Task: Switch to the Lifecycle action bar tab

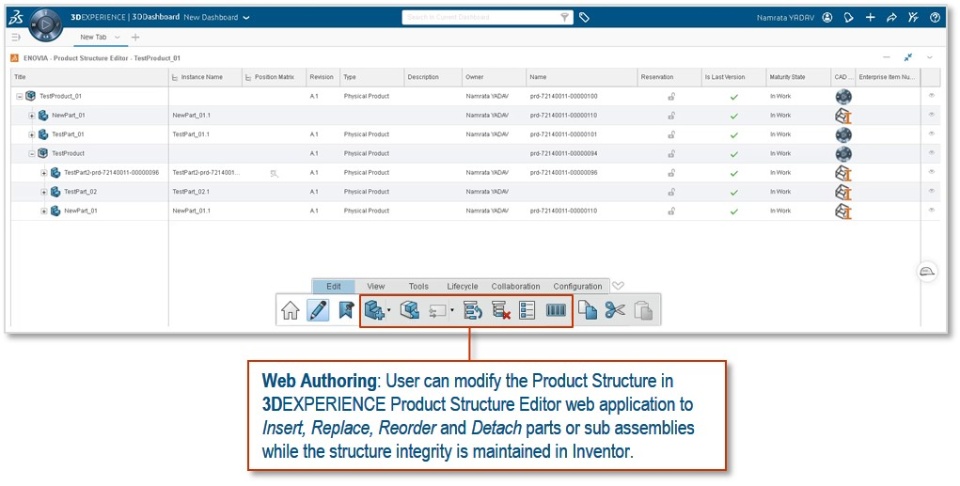Action: click(x=462, y=286)
